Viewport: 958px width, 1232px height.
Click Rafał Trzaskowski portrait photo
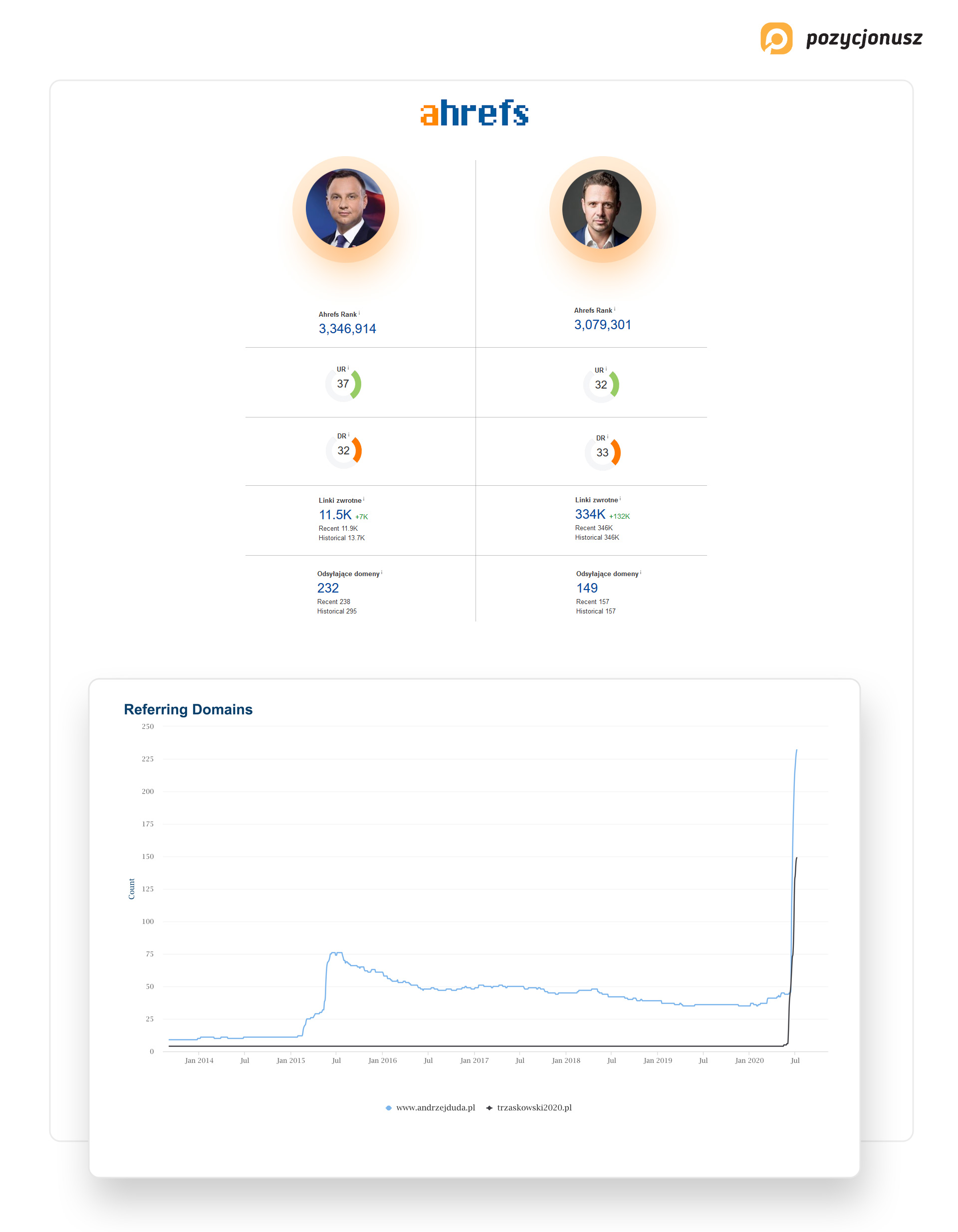click(x=602, y=208)
